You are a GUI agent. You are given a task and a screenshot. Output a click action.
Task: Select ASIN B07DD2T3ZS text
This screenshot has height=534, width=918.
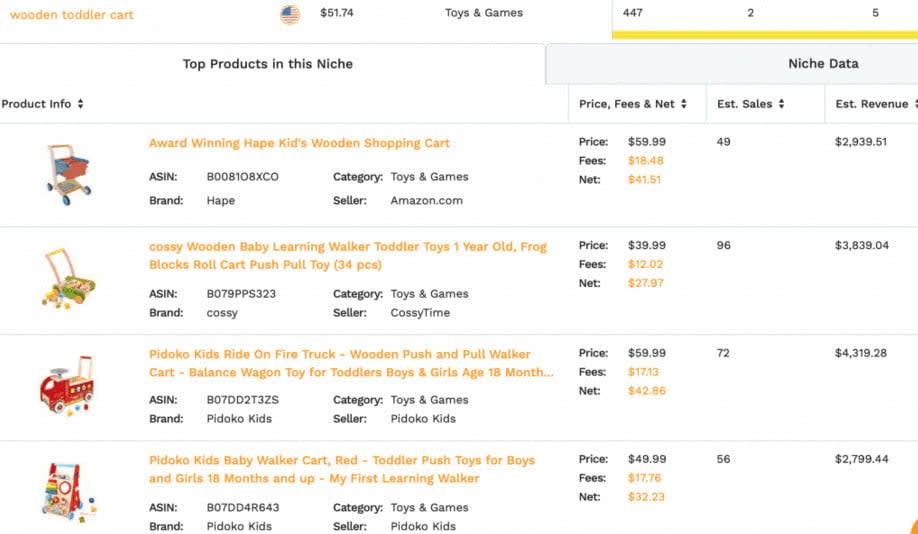coord(242,400)
